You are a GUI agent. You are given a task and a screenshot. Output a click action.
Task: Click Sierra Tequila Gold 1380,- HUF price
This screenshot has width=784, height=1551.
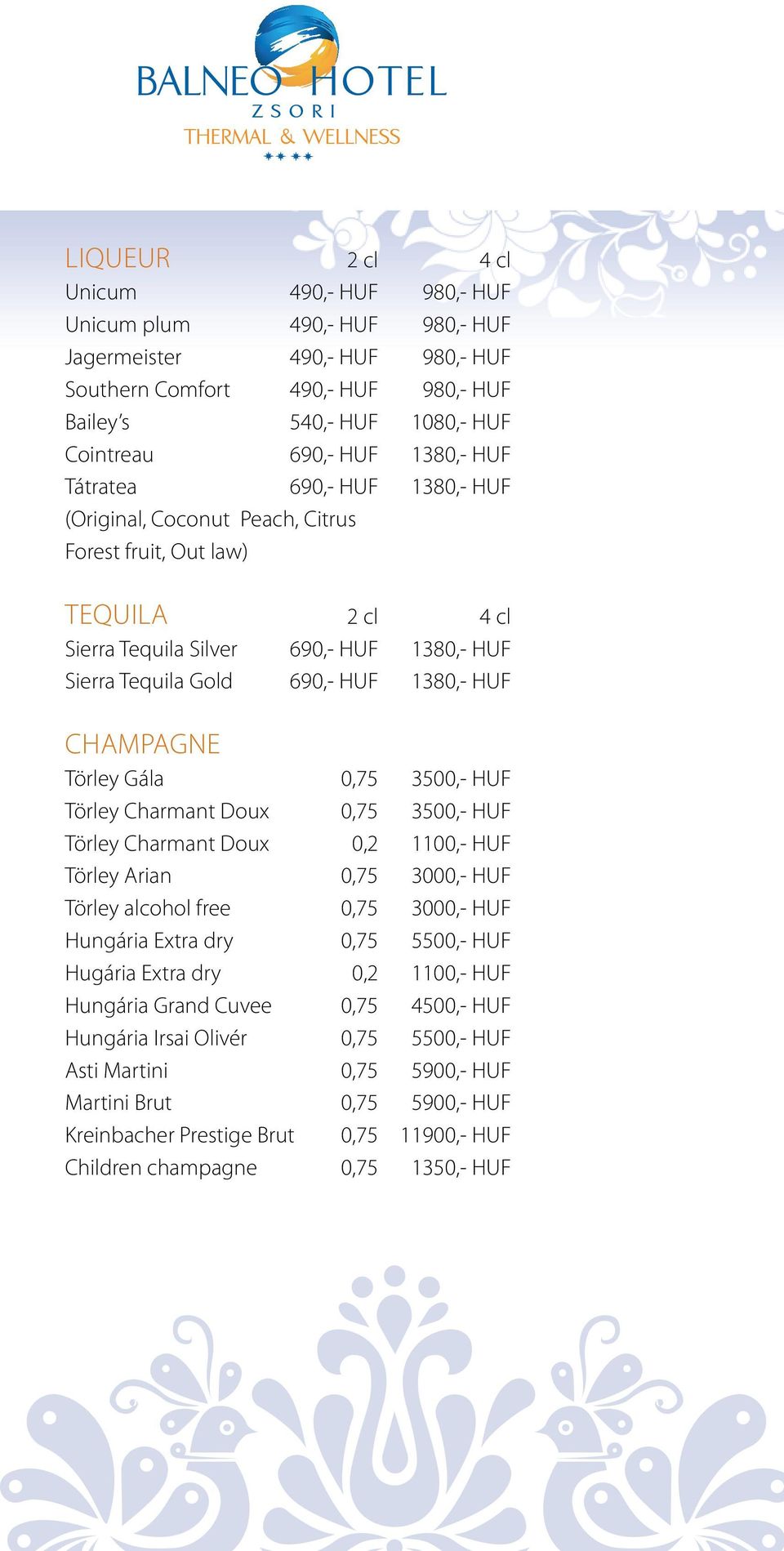(461, 681)
